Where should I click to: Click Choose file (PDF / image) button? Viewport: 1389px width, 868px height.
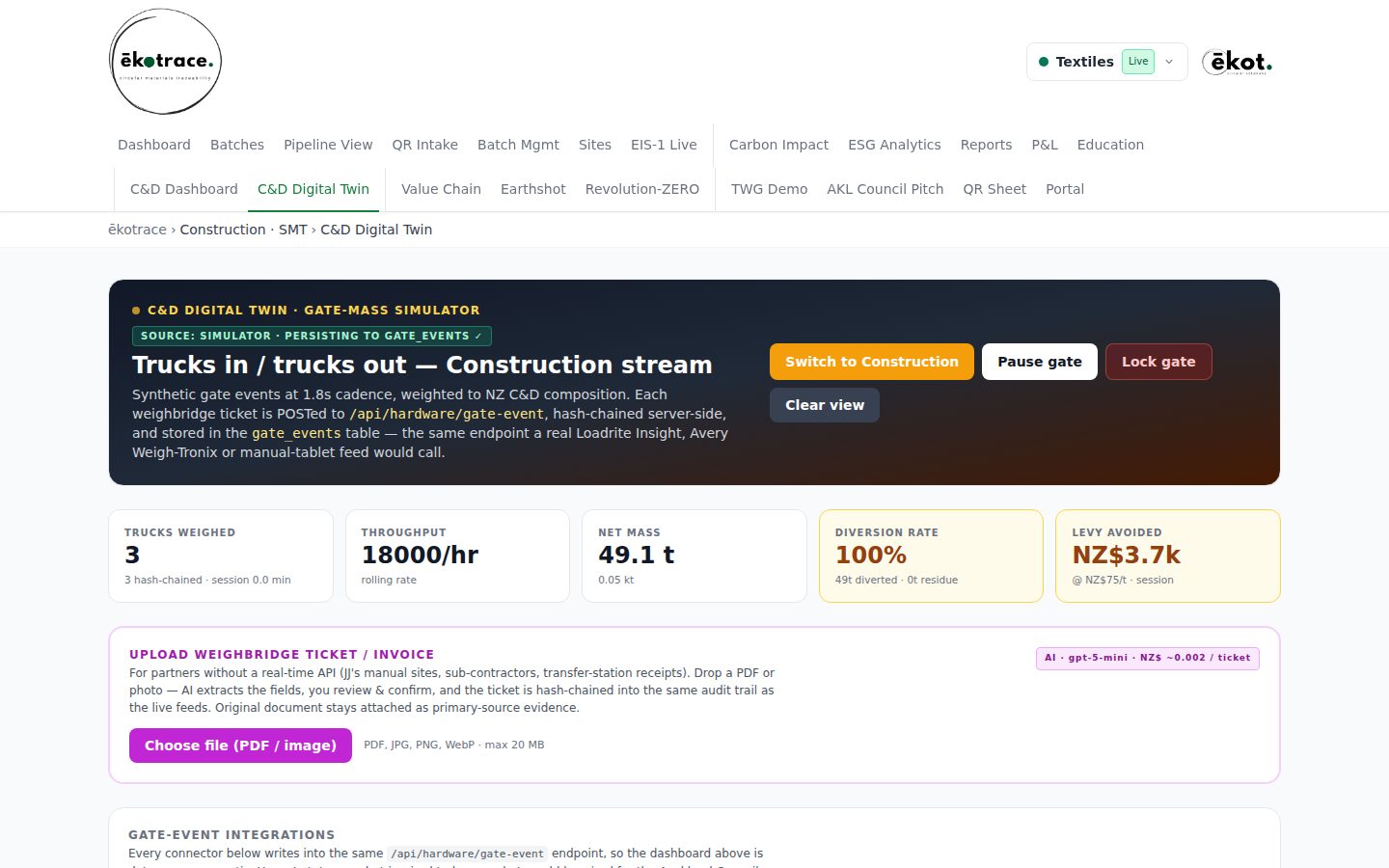click(240, 746)
